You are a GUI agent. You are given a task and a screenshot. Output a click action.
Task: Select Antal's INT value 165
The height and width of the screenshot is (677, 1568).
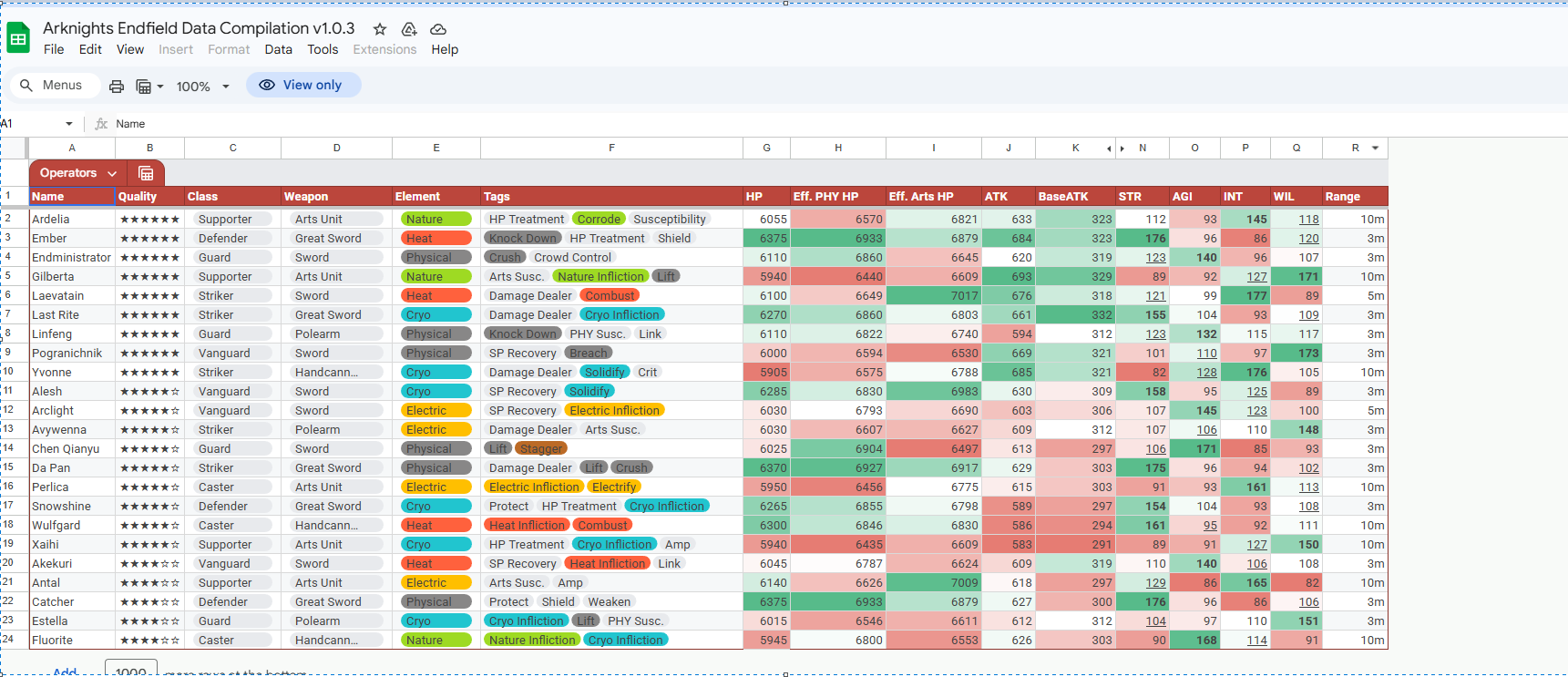click(x=1245, y=582)
